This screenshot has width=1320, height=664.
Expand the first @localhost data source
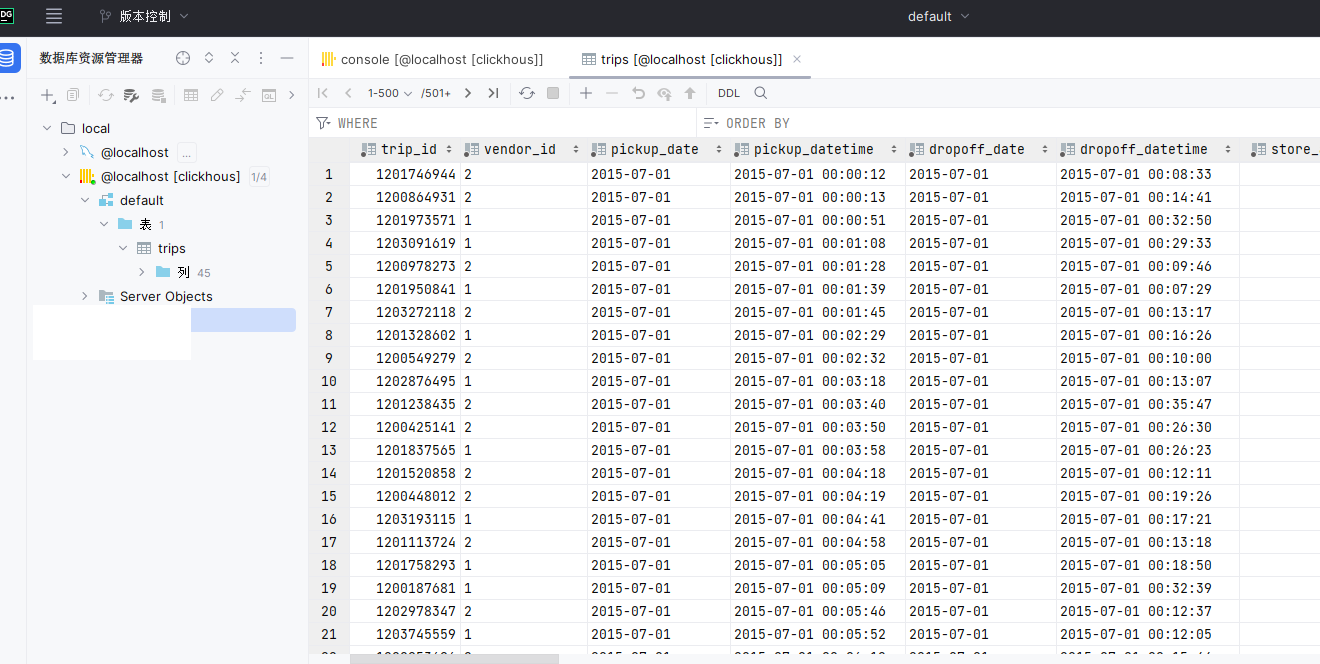[66, 152]
